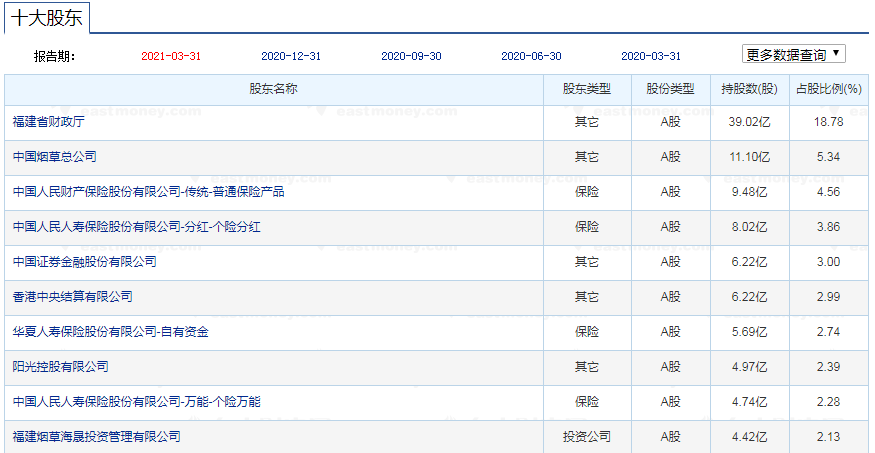Select report period 2020-09-30
875x453 pixels.
pos(411,56)
